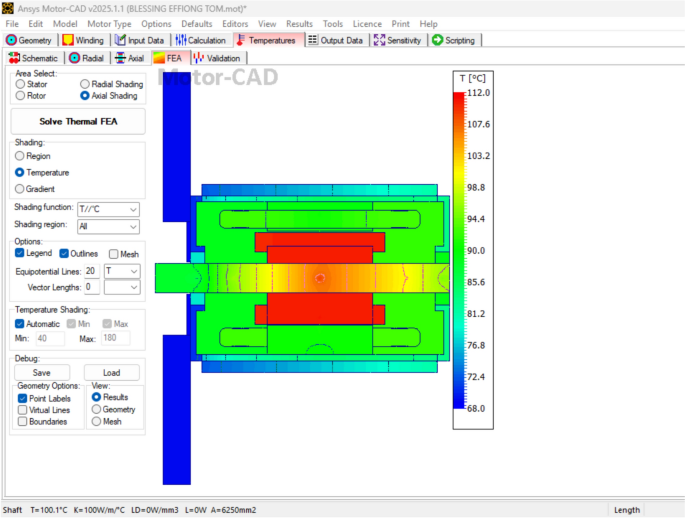Select the Schematic sub-tab icon
Image resolution: width=685 pixels, height=518 pixels.
[x=13, y=58]
